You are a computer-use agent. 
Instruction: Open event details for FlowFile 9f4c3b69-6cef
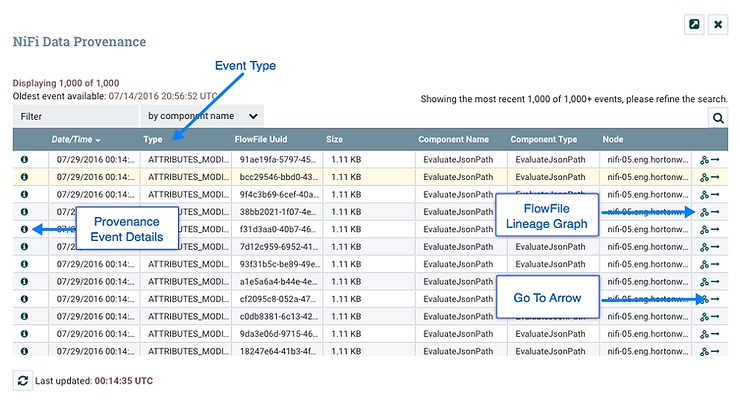(24, 194)
